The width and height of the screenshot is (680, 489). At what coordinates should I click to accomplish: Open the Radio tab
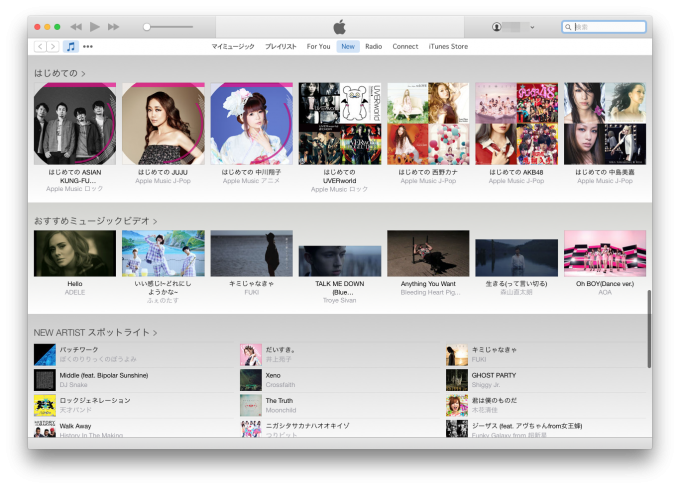[373, 46]
